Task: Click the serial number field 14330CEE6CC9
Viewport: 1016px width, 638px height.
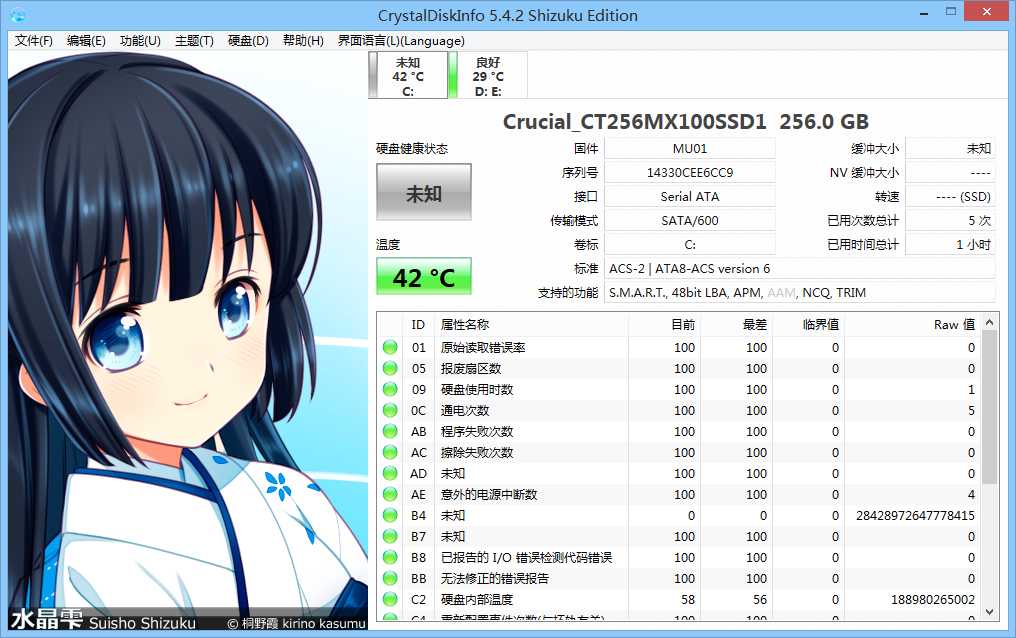Action: tap(689, 172)
